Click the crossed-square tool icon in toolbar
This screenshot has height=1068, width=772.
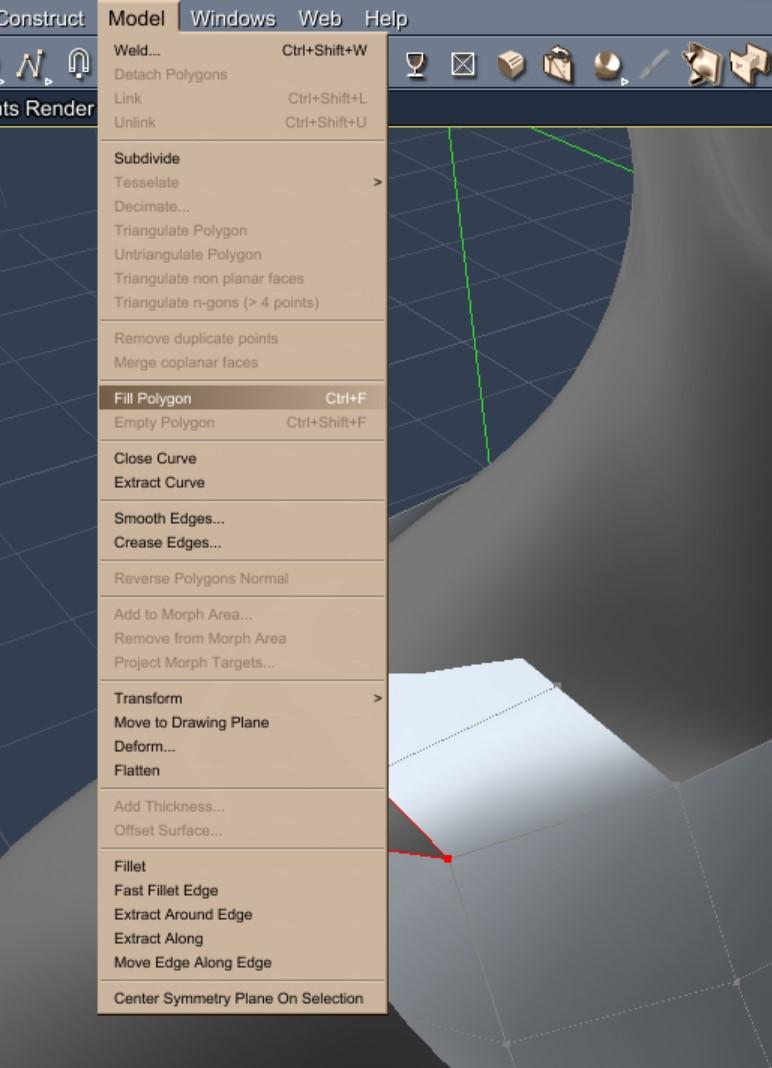[463, 65]
